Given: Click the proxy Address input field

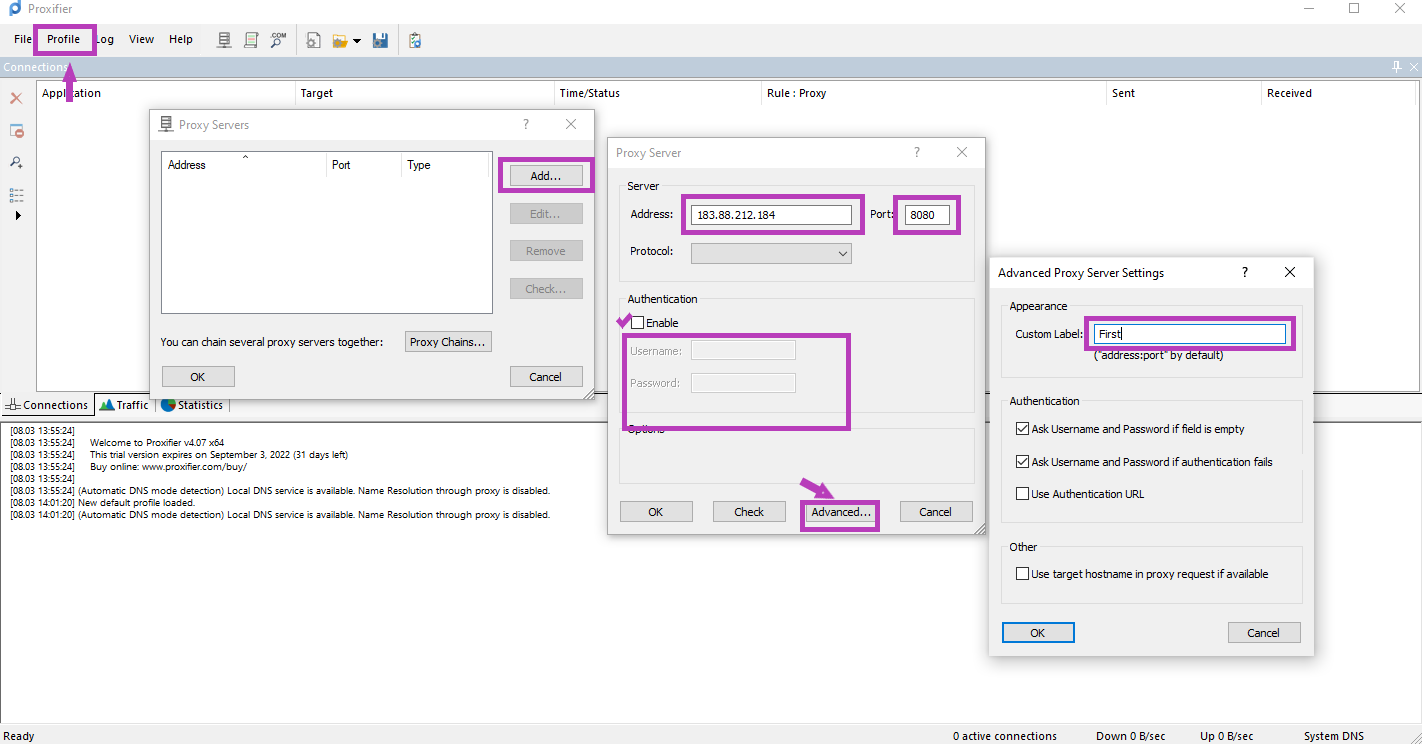Looking at the screenshot, I should pos(771,215).
